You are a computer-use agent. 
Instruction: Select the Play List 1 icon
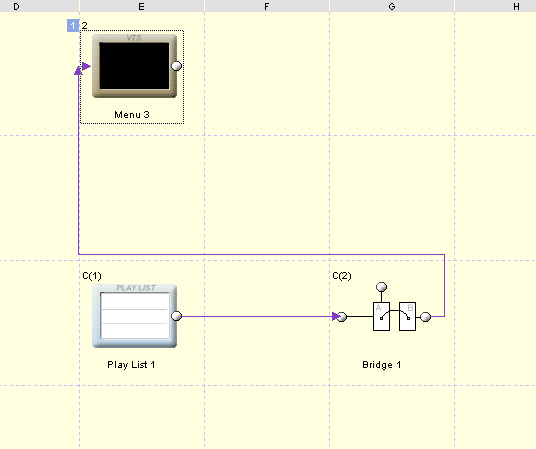(x=134, y=316)
